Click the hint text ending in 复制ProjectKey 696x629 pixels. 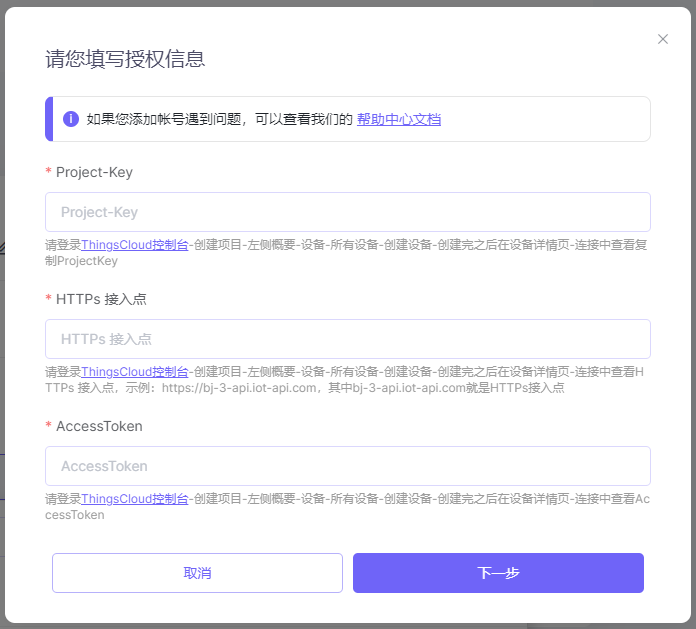(82, 261)
